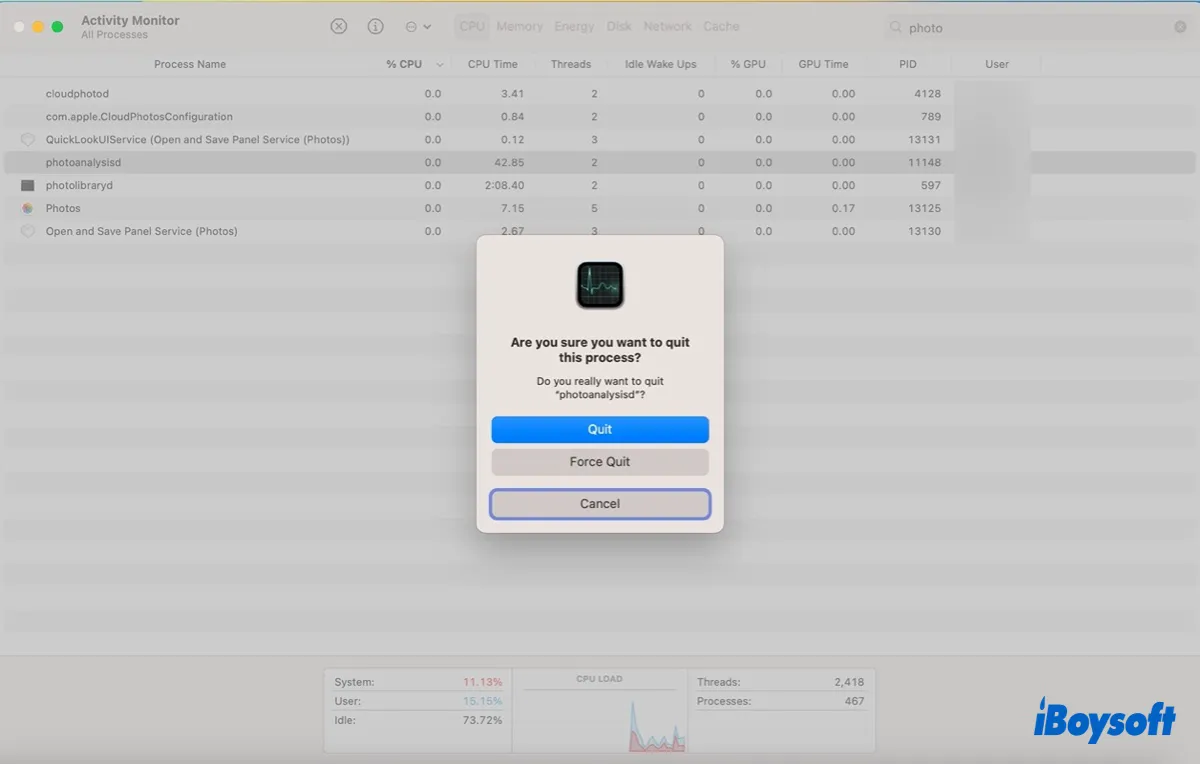Click the QuickLookUIService shield icon
This screenshot has width=1200, height=764.
[x=28, y=140]
